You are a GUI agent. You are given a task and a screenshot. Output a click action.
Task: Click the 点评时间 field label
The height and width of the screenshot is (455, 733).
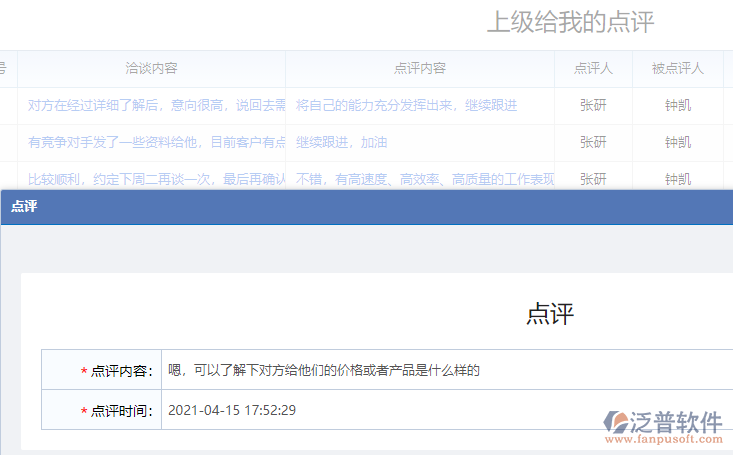click(122, 411)
